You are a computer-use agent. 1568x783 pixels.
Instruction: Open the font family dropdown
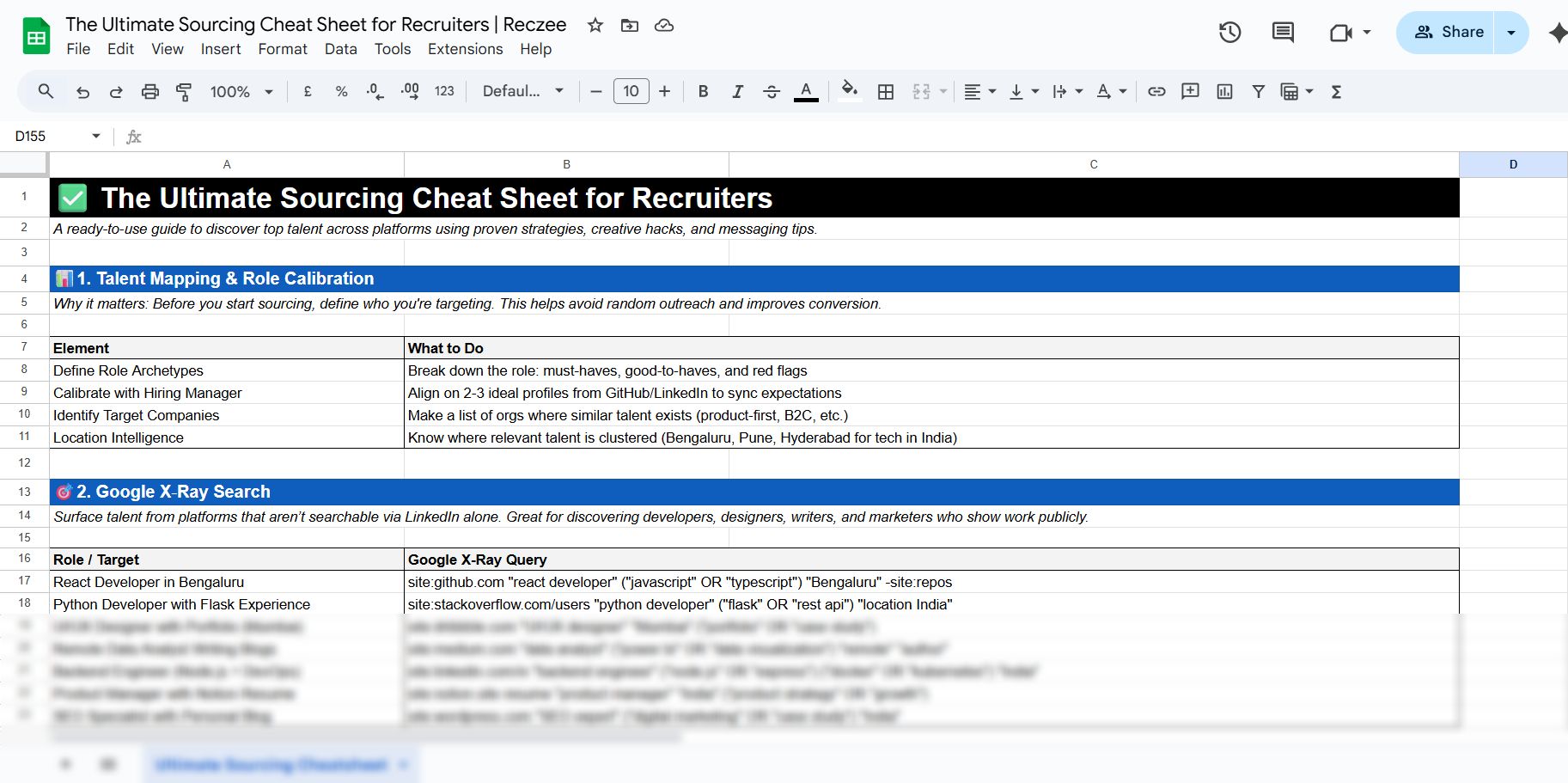click(x=522, y=91)
